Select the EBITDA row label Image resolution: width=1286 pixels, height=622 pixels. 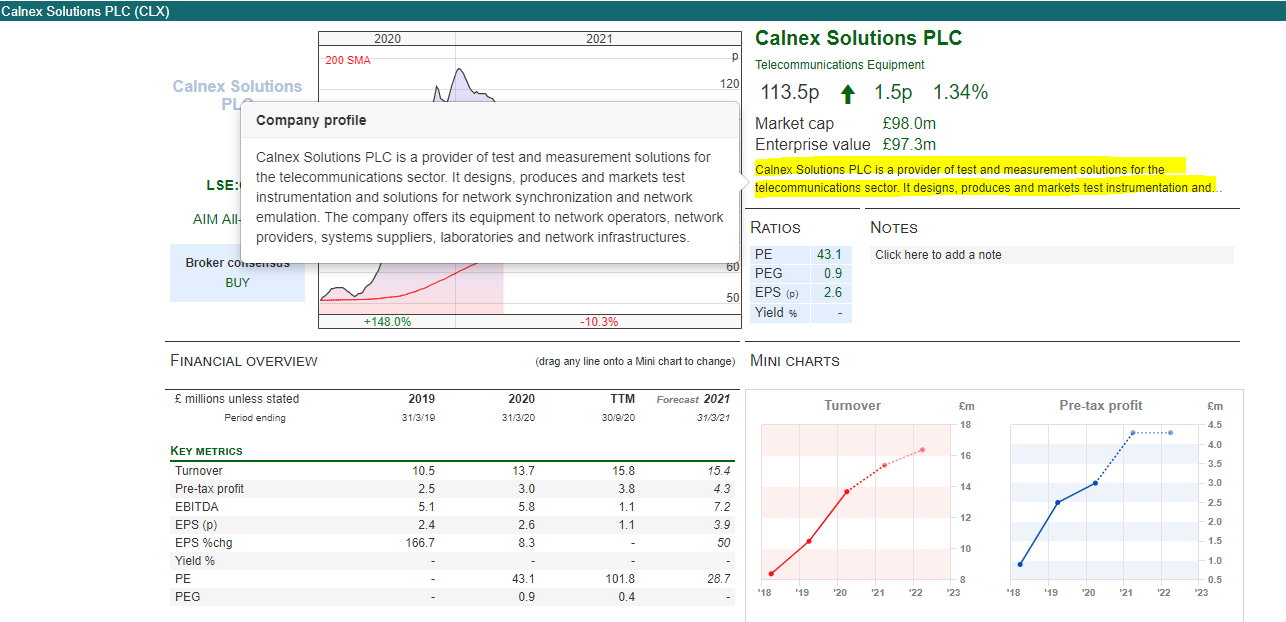(197, 507)
